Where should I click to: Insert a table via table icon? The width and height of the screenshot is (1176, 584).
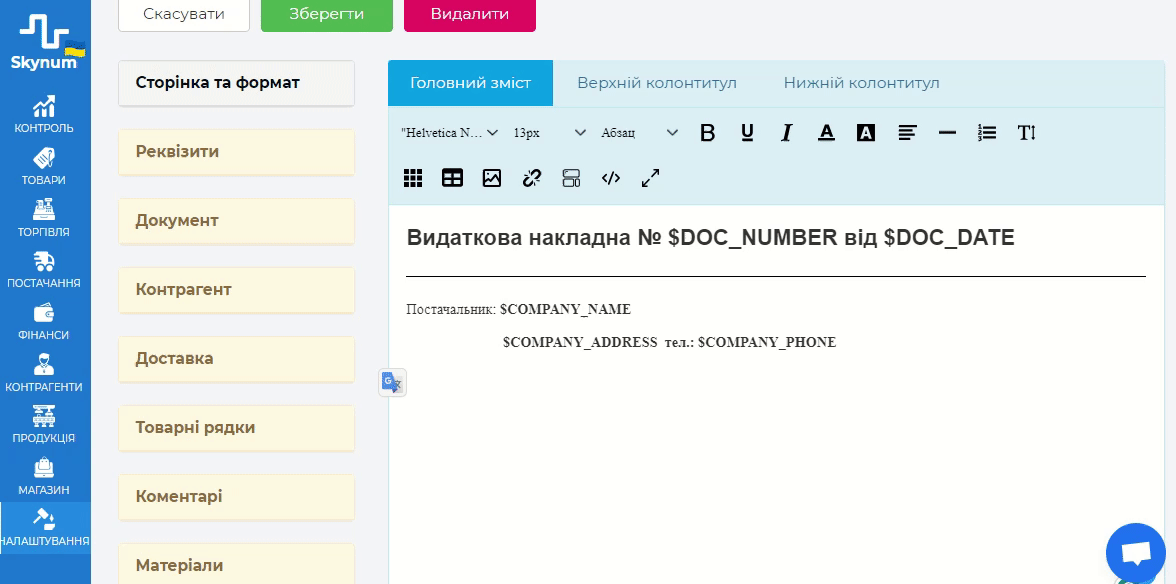(452, 178)
